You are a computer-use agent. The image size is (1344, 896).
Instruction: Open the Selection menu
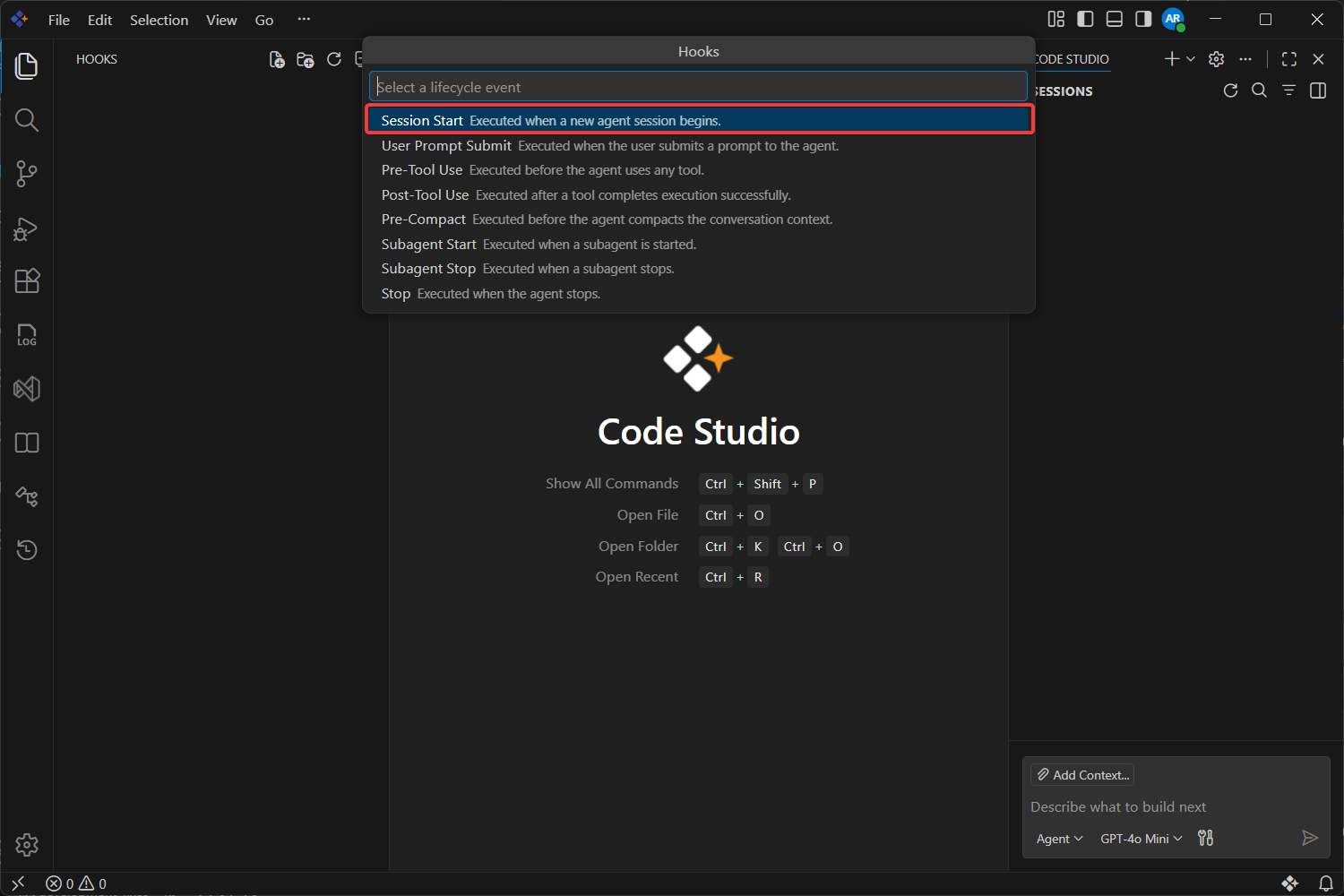(x=159, y=19)
